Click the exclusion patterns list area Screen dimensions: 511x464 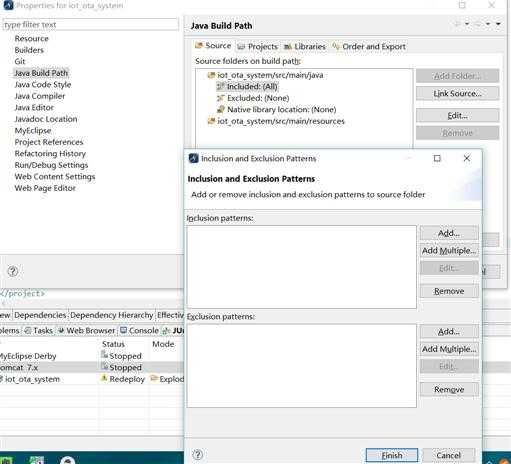[x=302, y=366]
